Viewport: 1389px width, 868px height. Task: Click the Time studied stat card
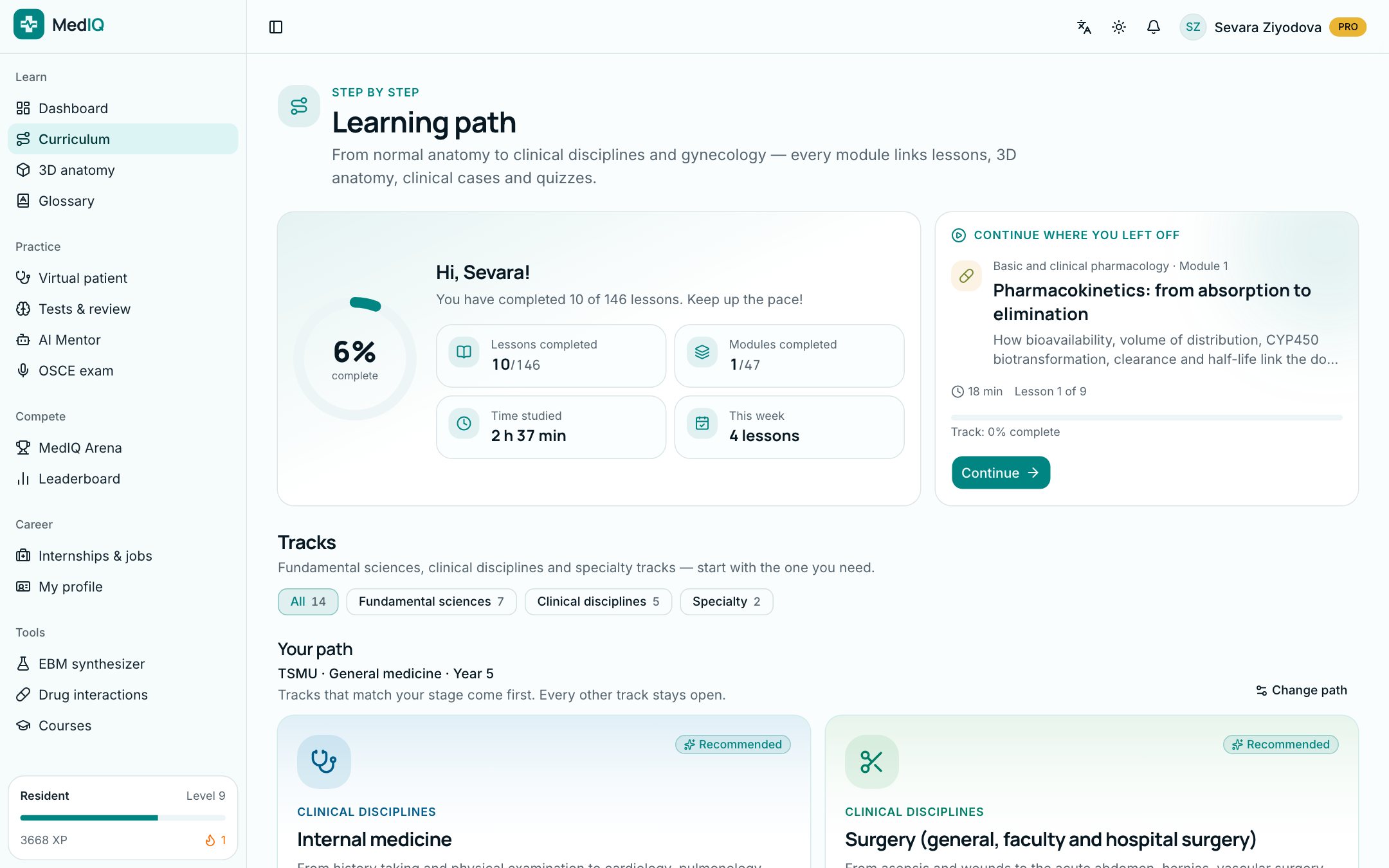(551, 427)
